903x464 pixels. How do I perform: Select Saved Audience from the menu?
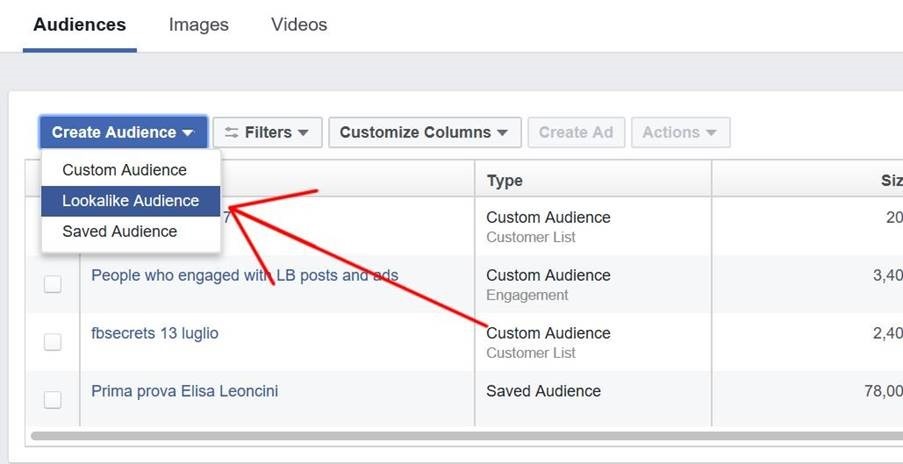[119, 232]
